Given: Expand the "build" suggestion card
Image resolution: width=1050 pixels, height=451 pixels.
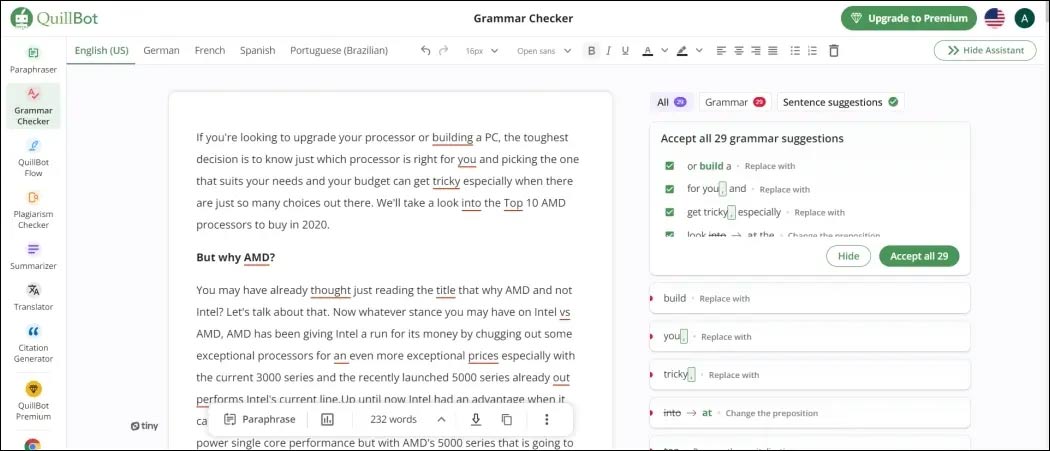Looking at the screenshot, I should (810, 298).
